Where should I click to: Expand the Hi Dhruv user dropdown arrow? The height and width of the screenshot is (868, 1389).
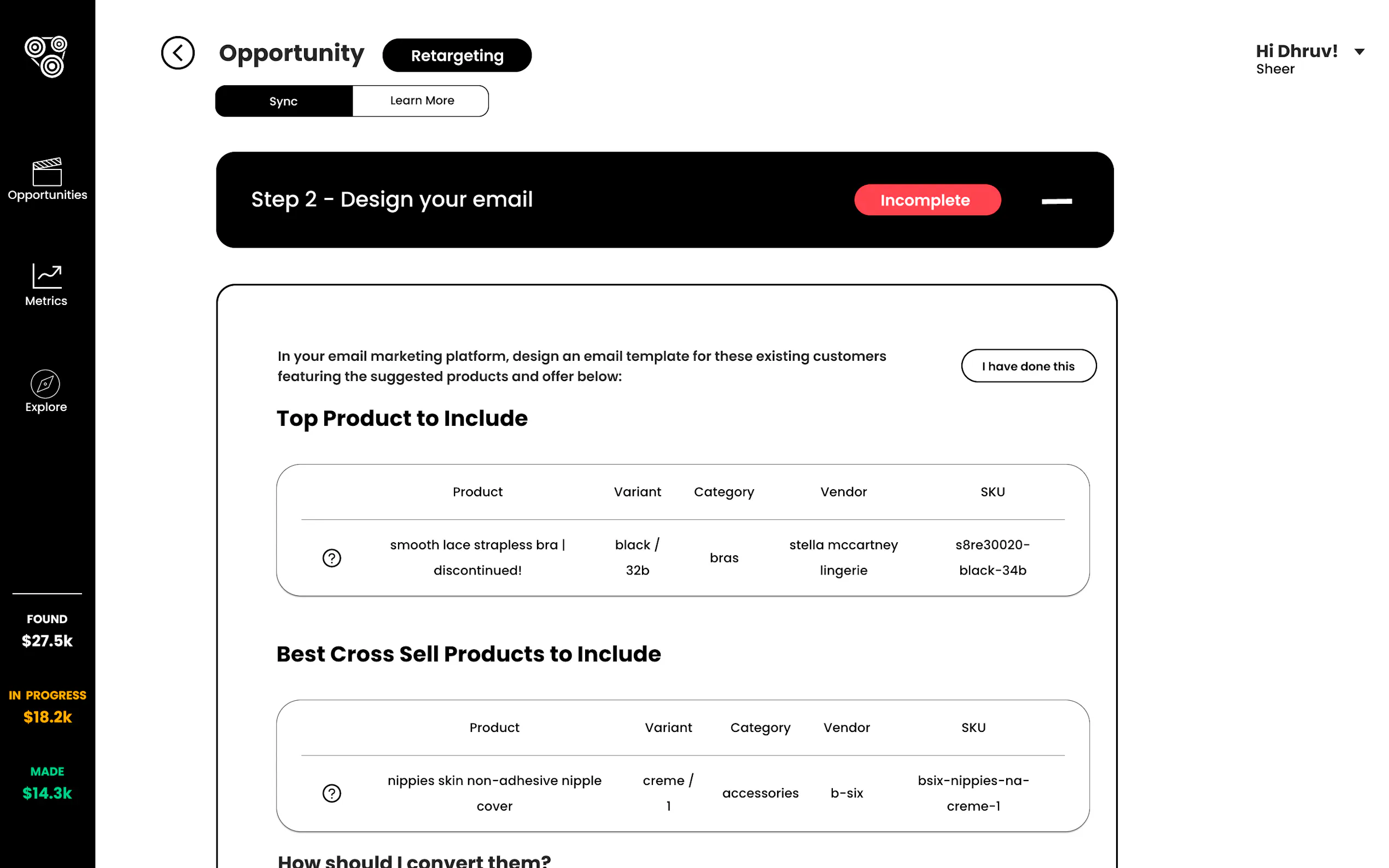click(1359, 52)
